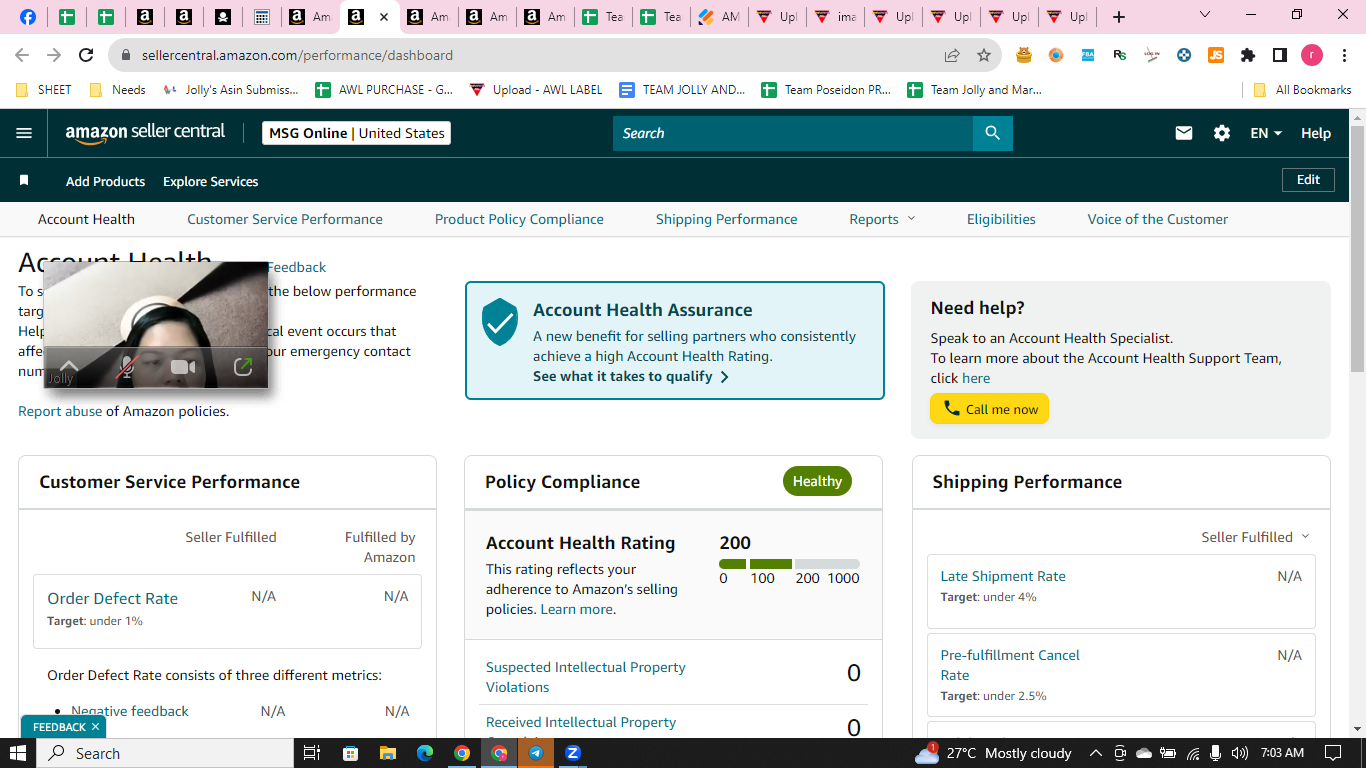The image size is (1366, 768).
Task: Open the Pre-fulfillment Cancel Rate link
Action: point(1010,665)
